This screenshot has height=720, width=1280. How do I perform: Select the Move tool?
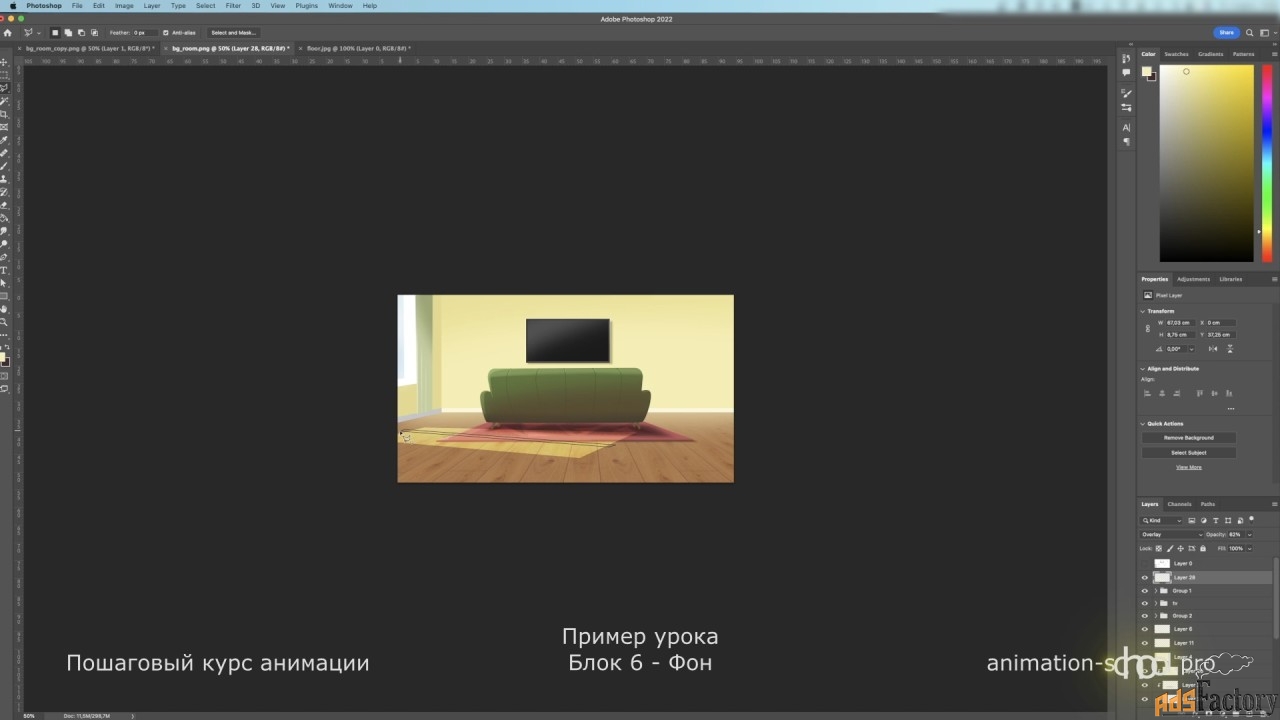click(x=4, y=63)
